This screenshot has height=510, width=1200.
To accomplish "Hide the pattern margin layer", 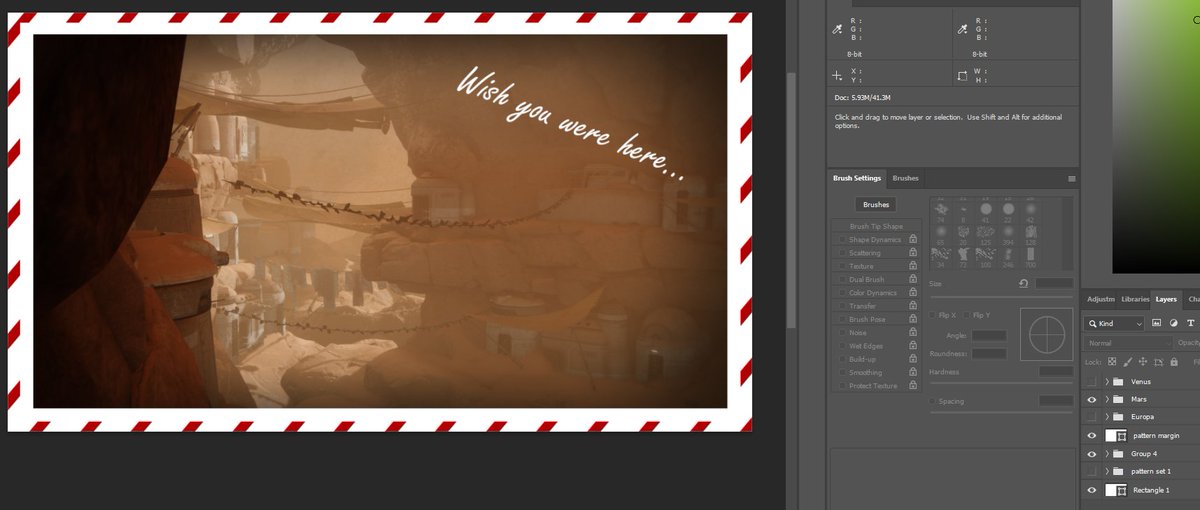I will pyautogui.click(x=1091, y=436).
